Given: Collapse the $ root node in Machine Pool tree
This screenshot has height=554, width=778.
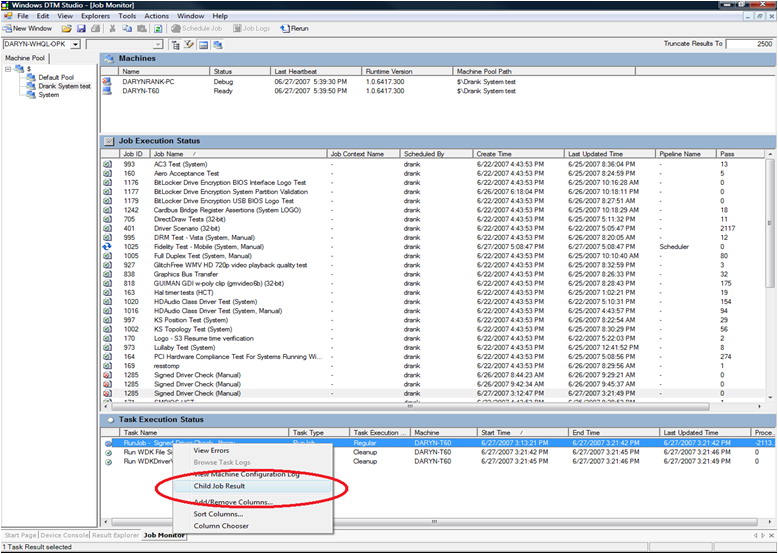Looking at the screenshot, I should coord(8,69).
